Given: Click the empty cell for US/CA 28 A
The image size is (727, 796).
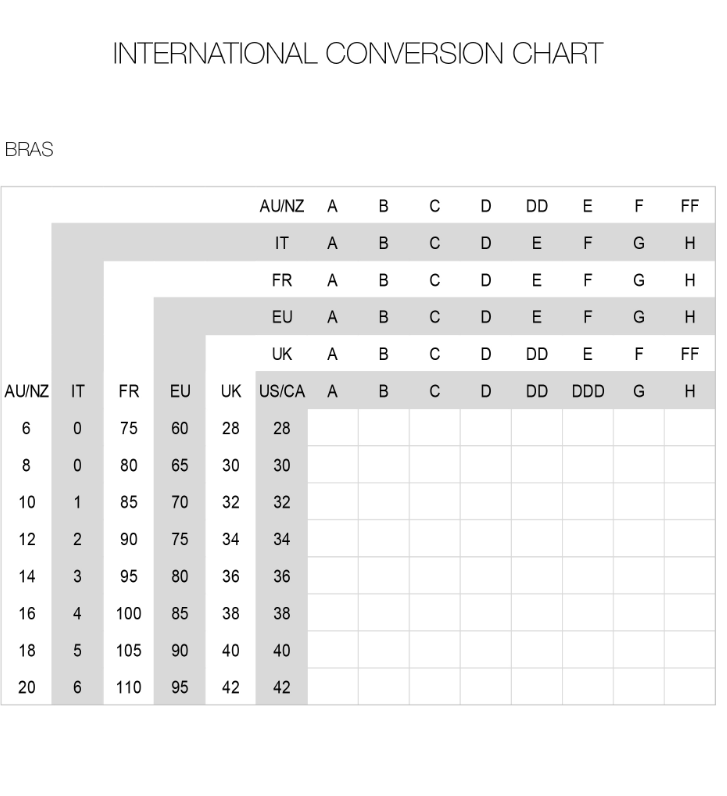Looking at the screenshot, I should click(x=333, y=427).
